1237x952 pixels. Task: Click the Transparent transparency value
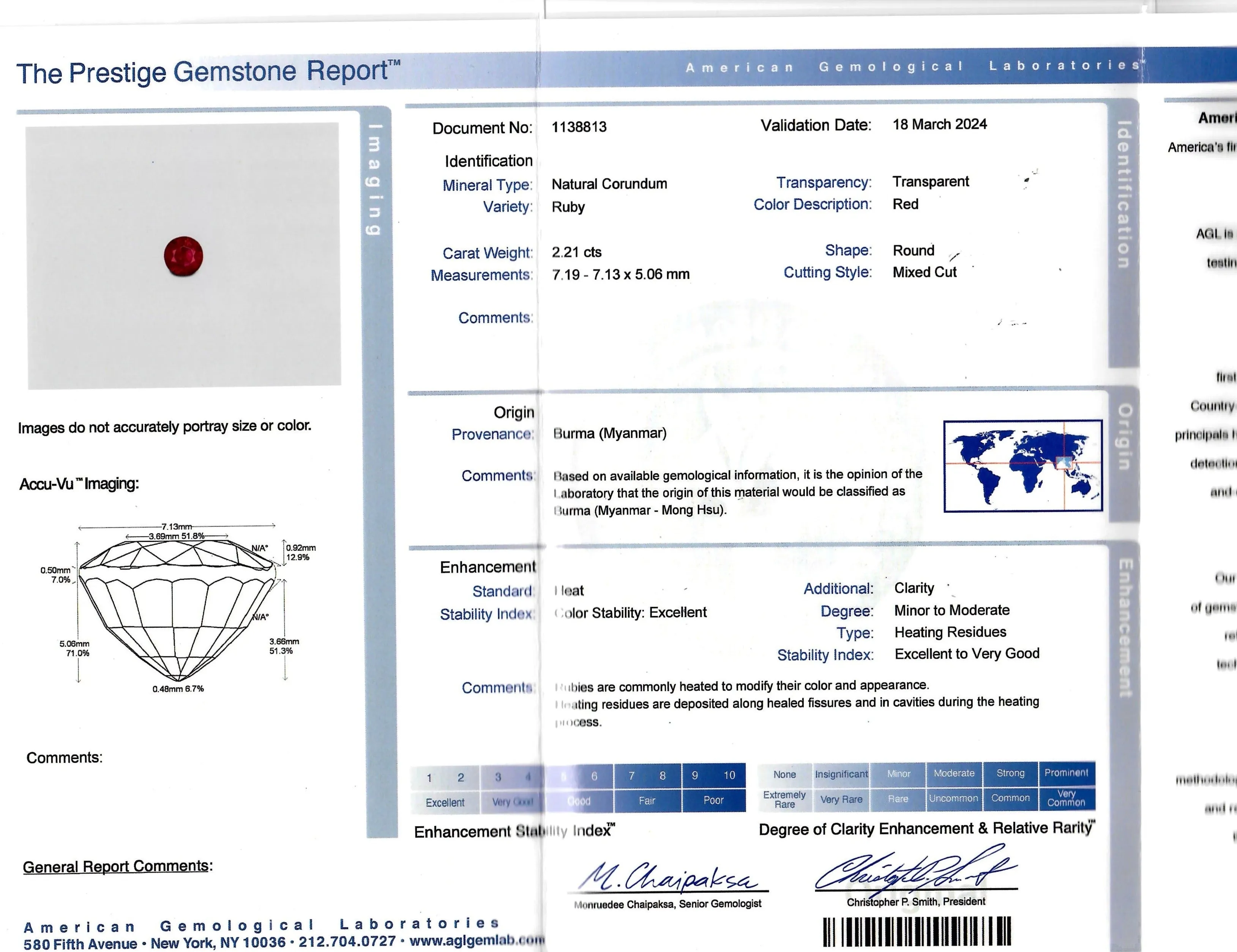pyautogui.click(x=931, y=182)
